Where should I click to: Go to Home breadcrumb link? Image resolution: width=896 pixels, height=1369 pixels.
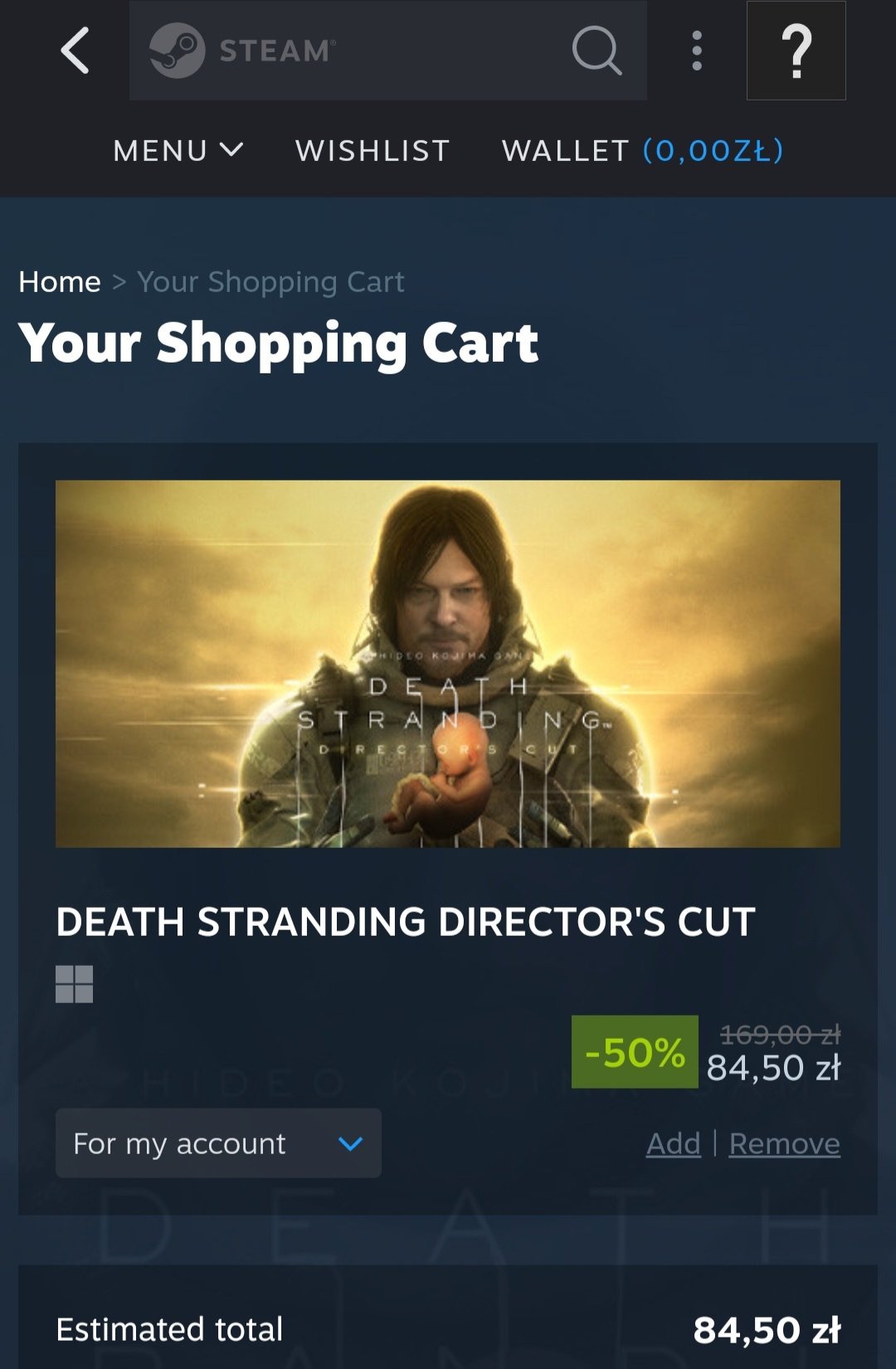[60, 282]
